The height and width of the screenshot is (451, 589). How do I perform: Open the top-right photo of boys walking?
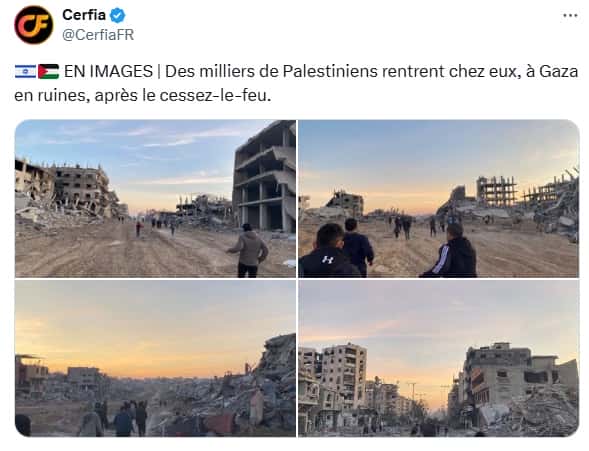[x=438, y=199]
